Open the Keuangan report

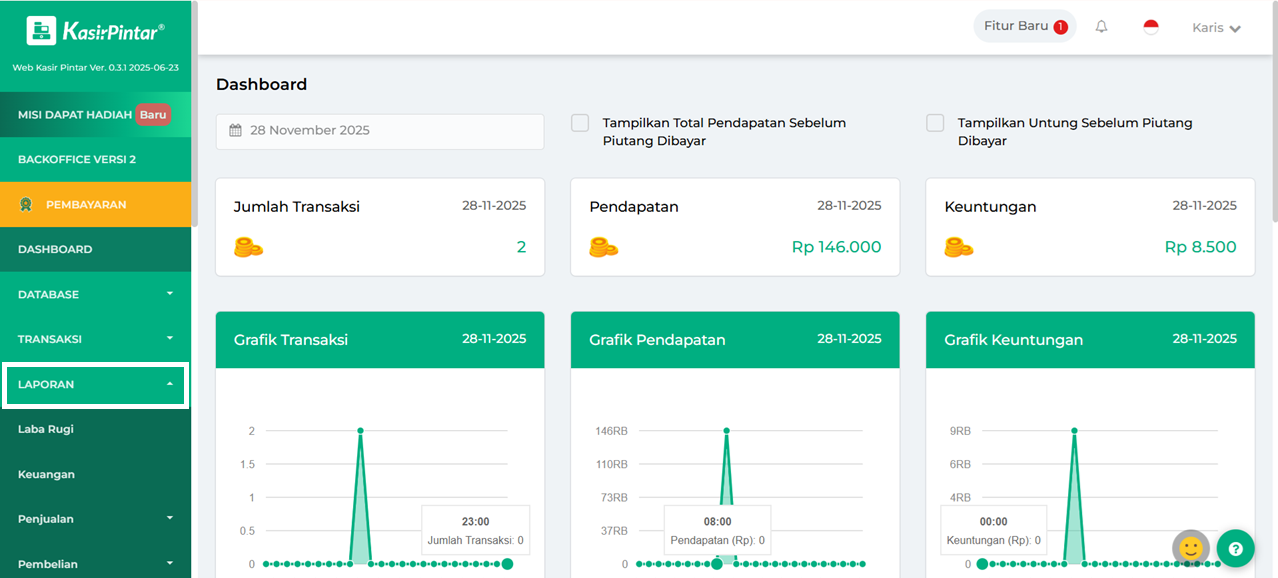46,474
